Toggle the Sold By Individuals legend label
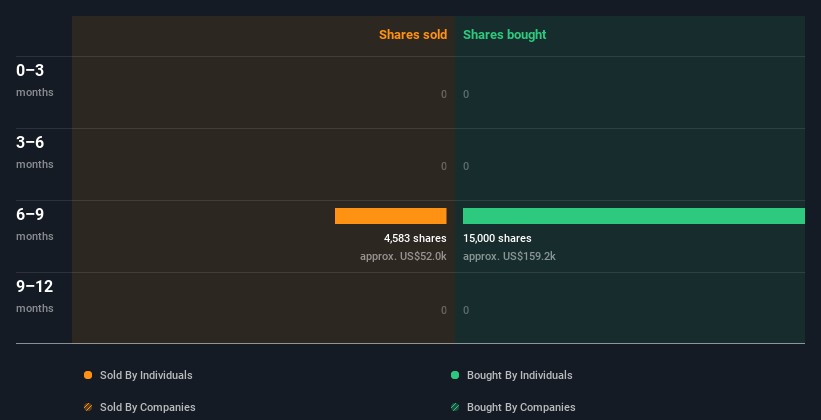 pyautogui.click(x=146, y=375)
